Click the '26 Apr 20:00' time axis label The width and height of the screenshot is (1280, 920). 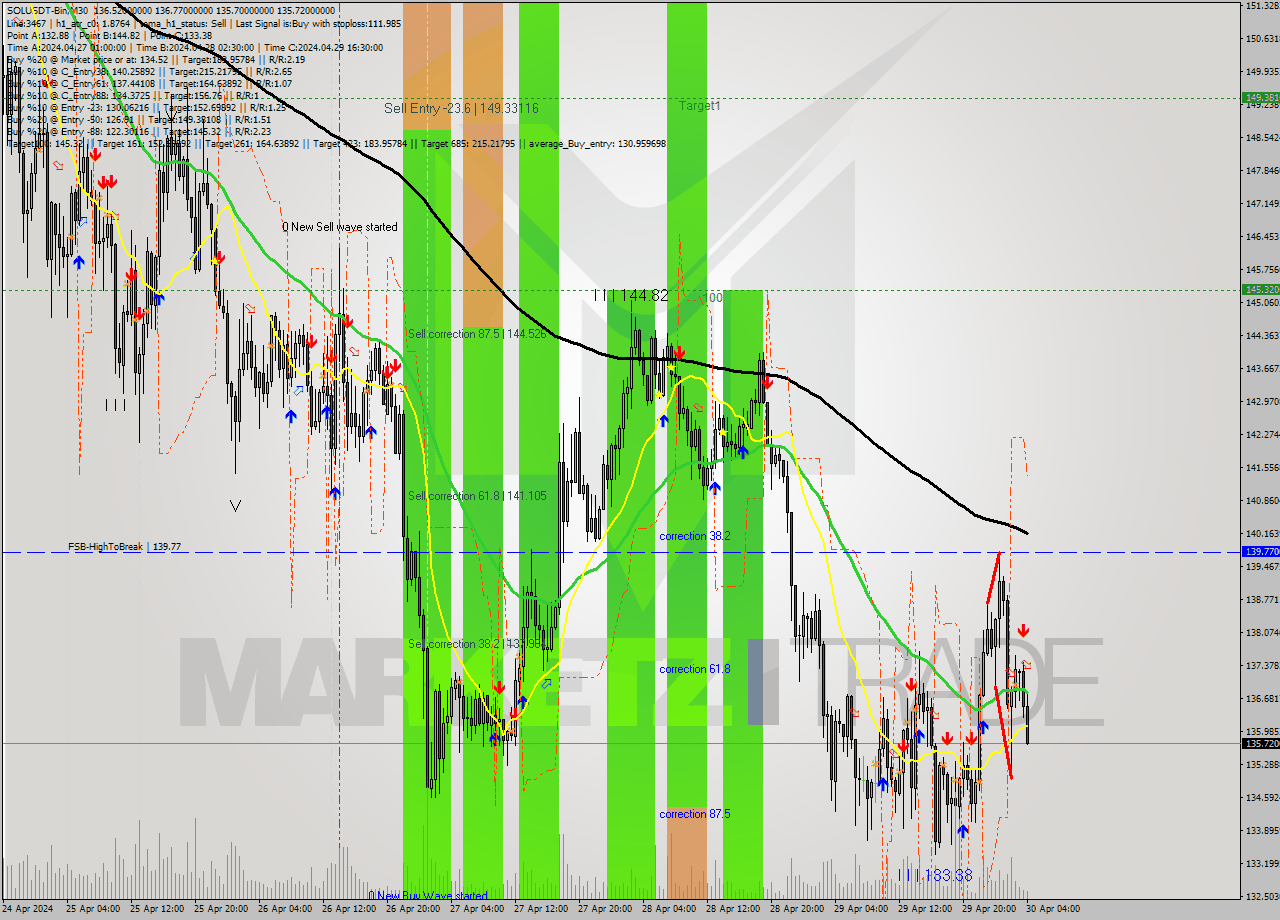tap(415, 909)
